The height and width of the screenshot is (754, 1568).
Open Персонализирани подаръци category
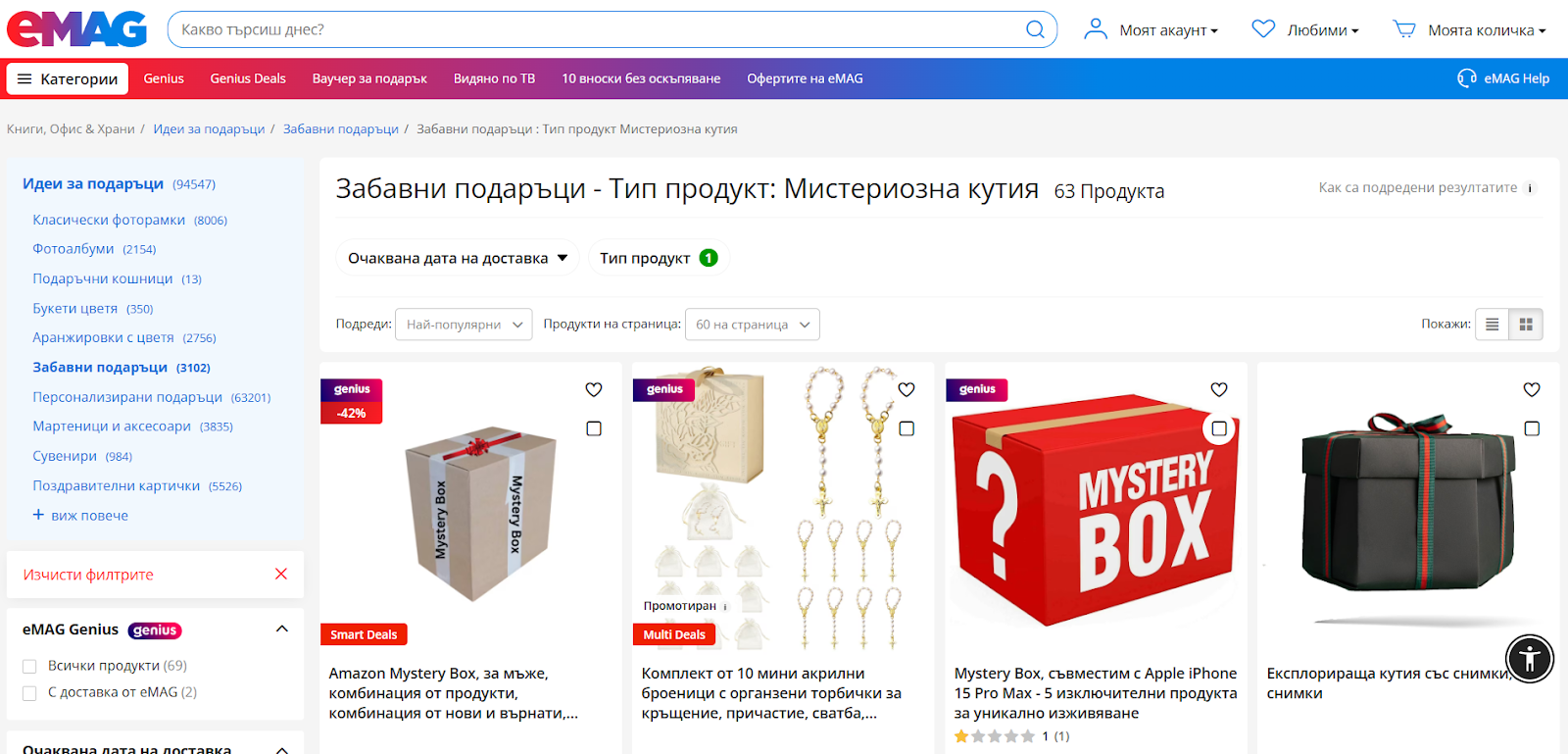(127, 397)
